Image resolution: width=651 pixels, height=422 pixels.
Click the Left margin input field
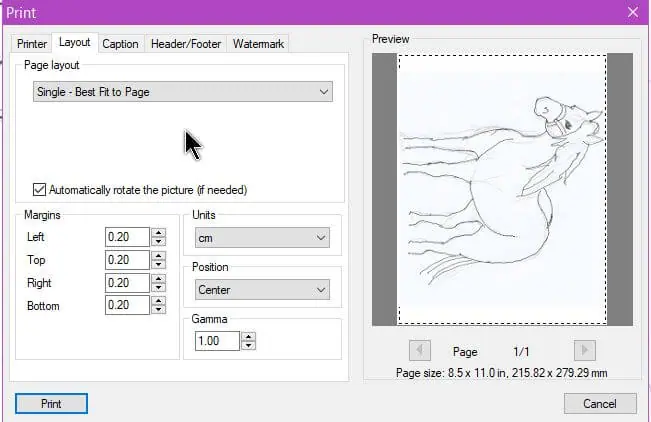(x=127, y=237)
